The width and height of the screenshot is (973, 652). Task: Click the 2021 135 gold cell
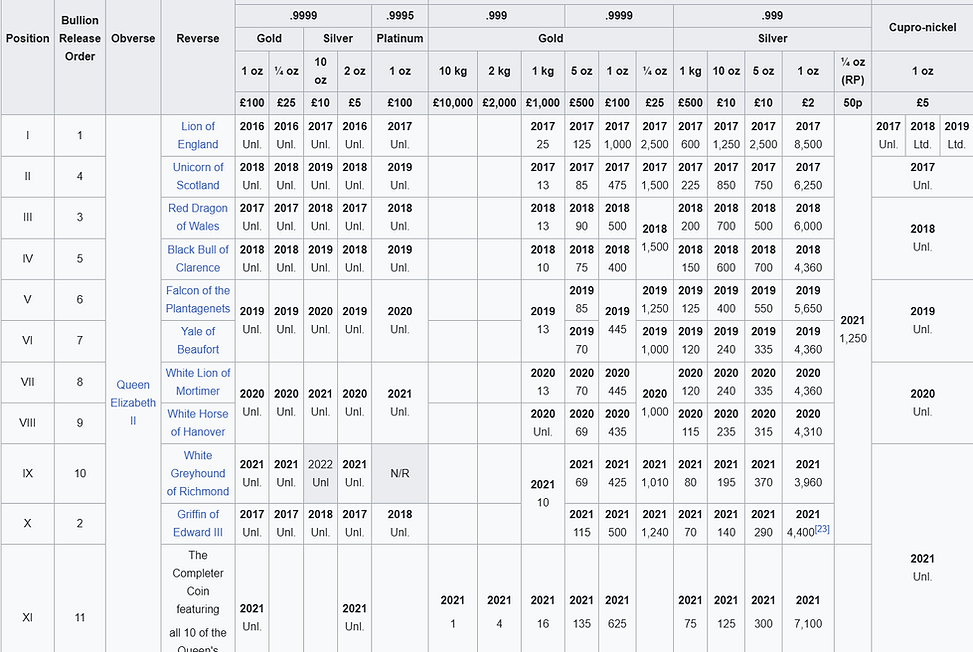click(581, 612)
